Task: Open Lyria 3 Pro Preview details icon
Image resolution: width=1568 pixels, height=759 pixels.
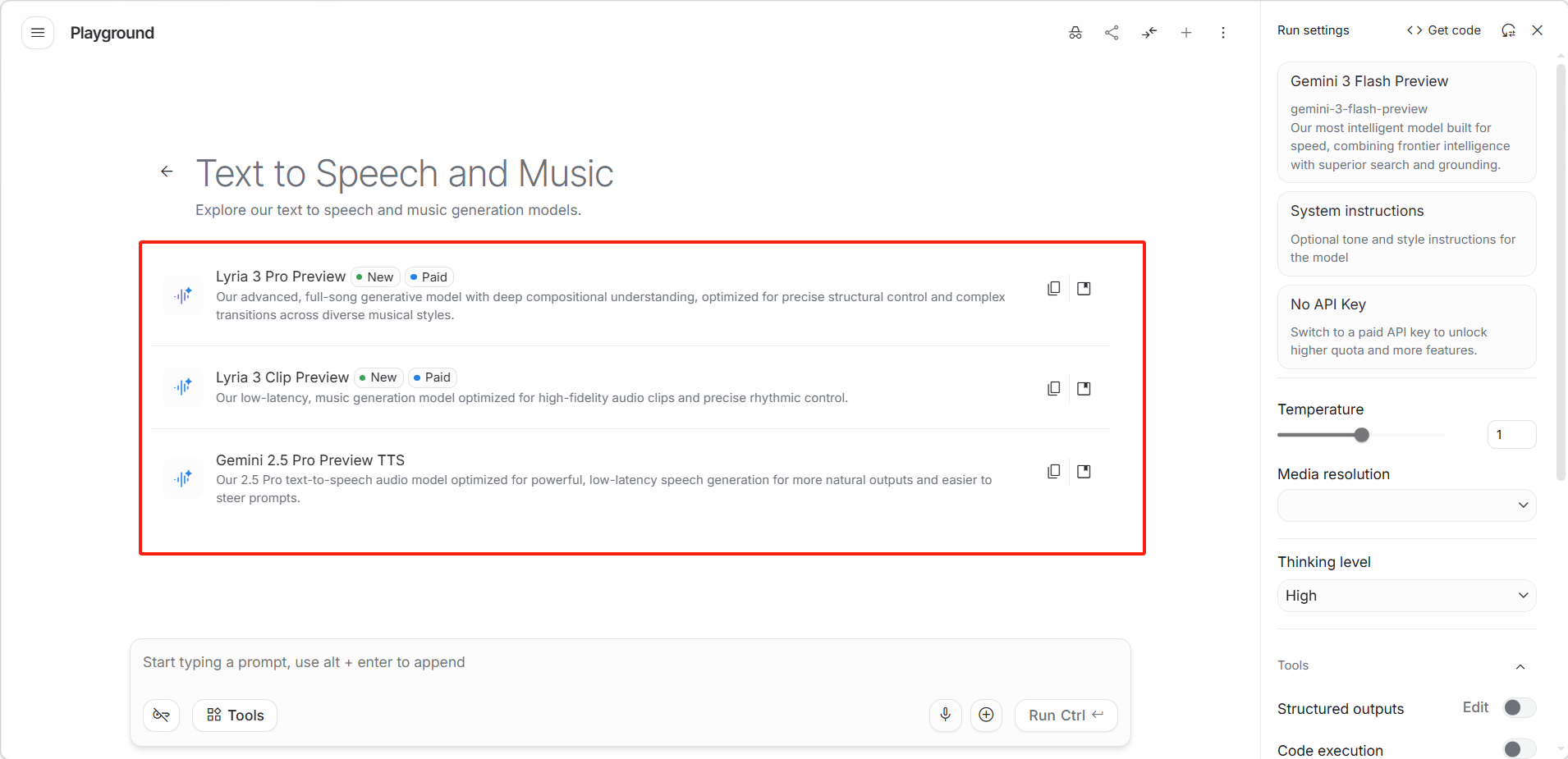Action: click(x=1084, y=289)
